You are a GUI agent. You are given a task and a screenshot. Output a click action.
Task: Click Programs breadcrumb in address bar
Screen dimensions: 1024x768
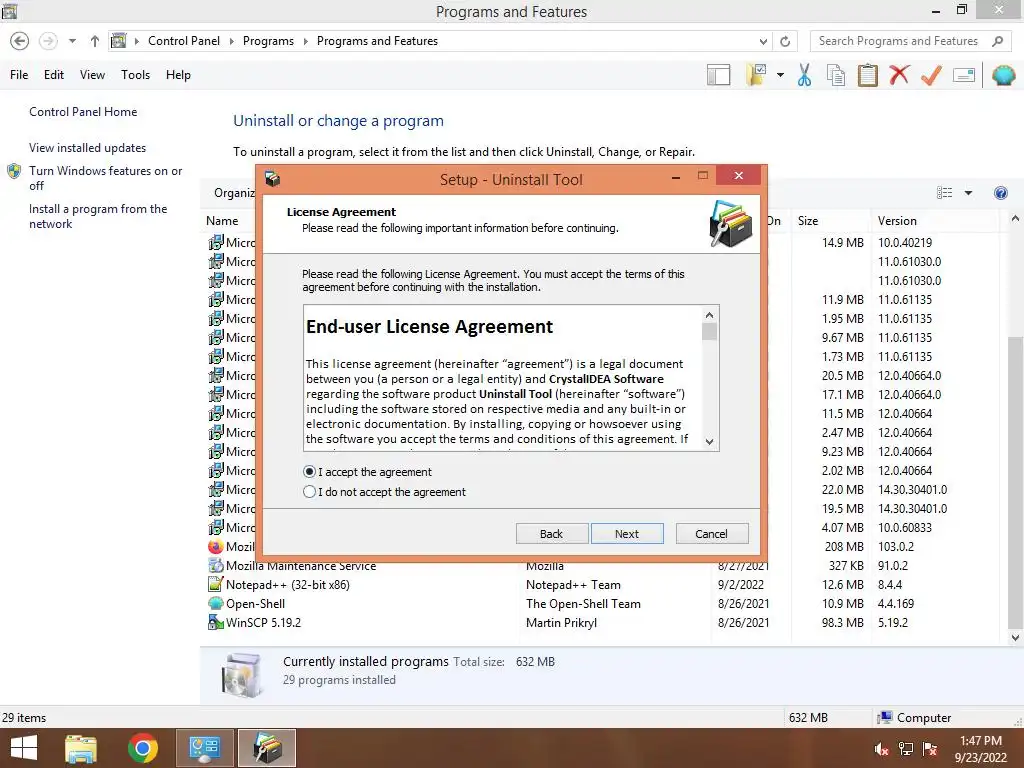(268, 41)
